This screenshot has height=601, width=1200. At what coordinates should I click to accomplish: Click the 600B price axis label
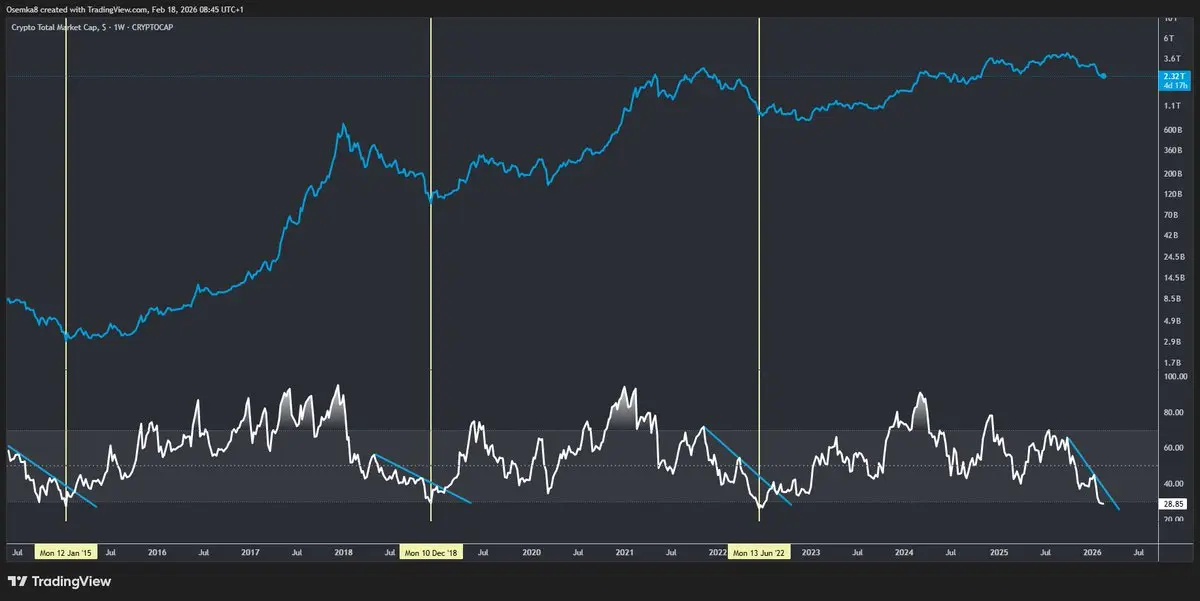pos(1171,130)
